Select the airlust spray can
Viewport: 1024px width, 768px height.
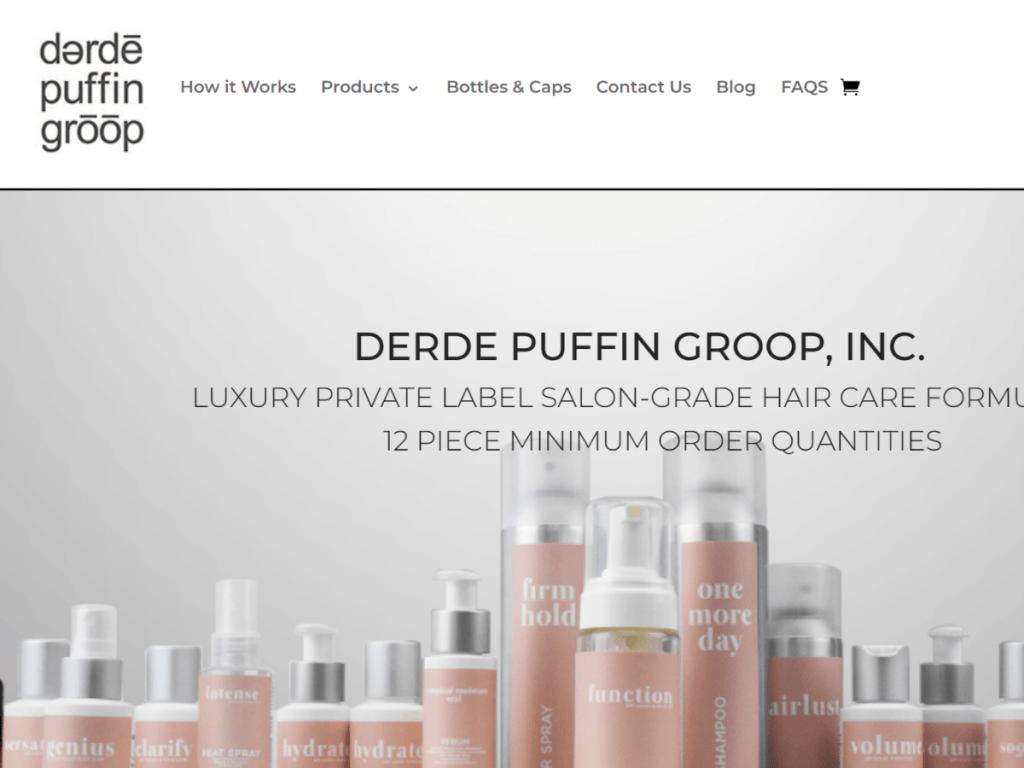pyautogui.click(x=805, y=666)
